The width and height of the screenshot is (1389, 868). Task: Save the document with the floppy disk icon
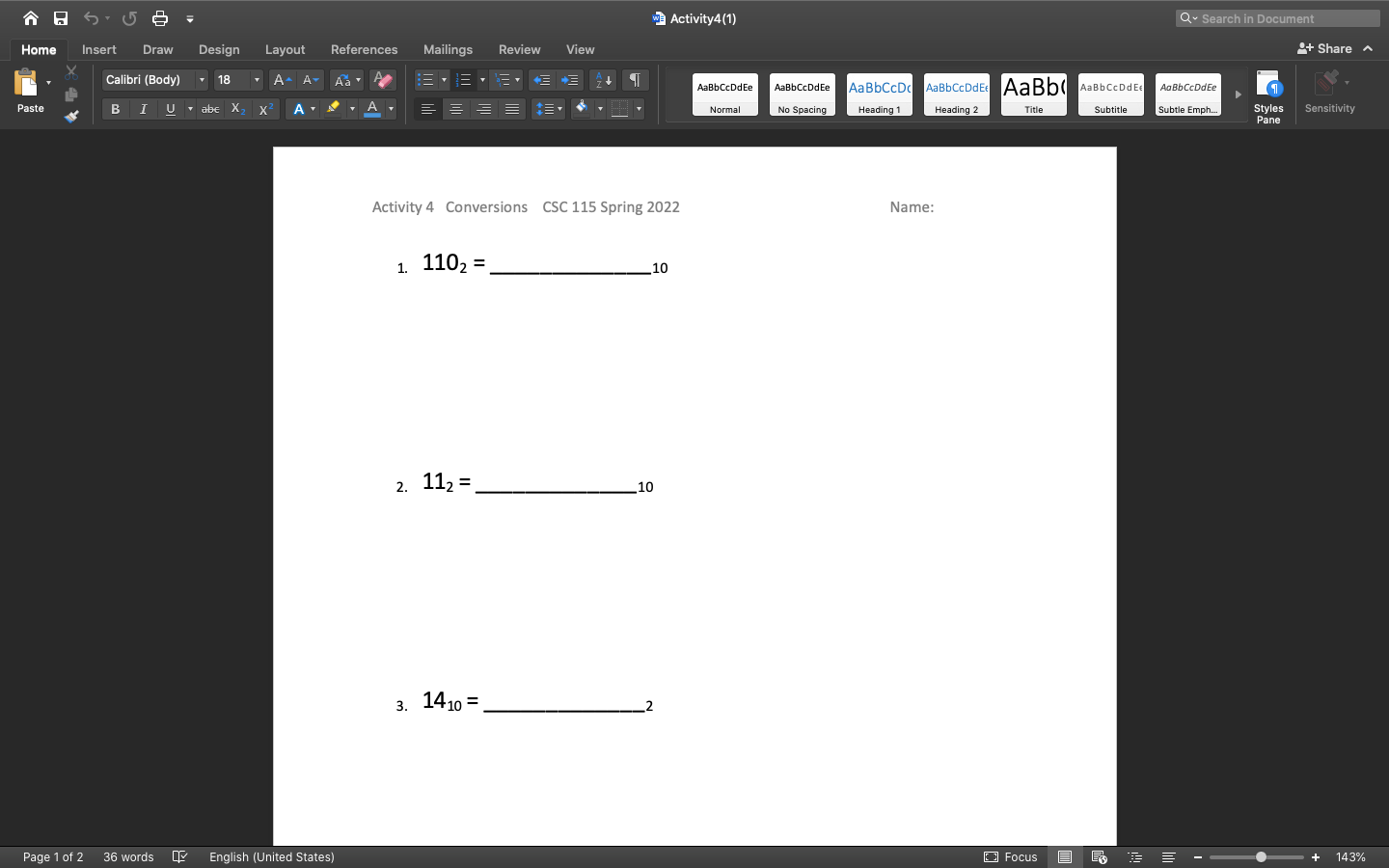click(x=61, y=18)
